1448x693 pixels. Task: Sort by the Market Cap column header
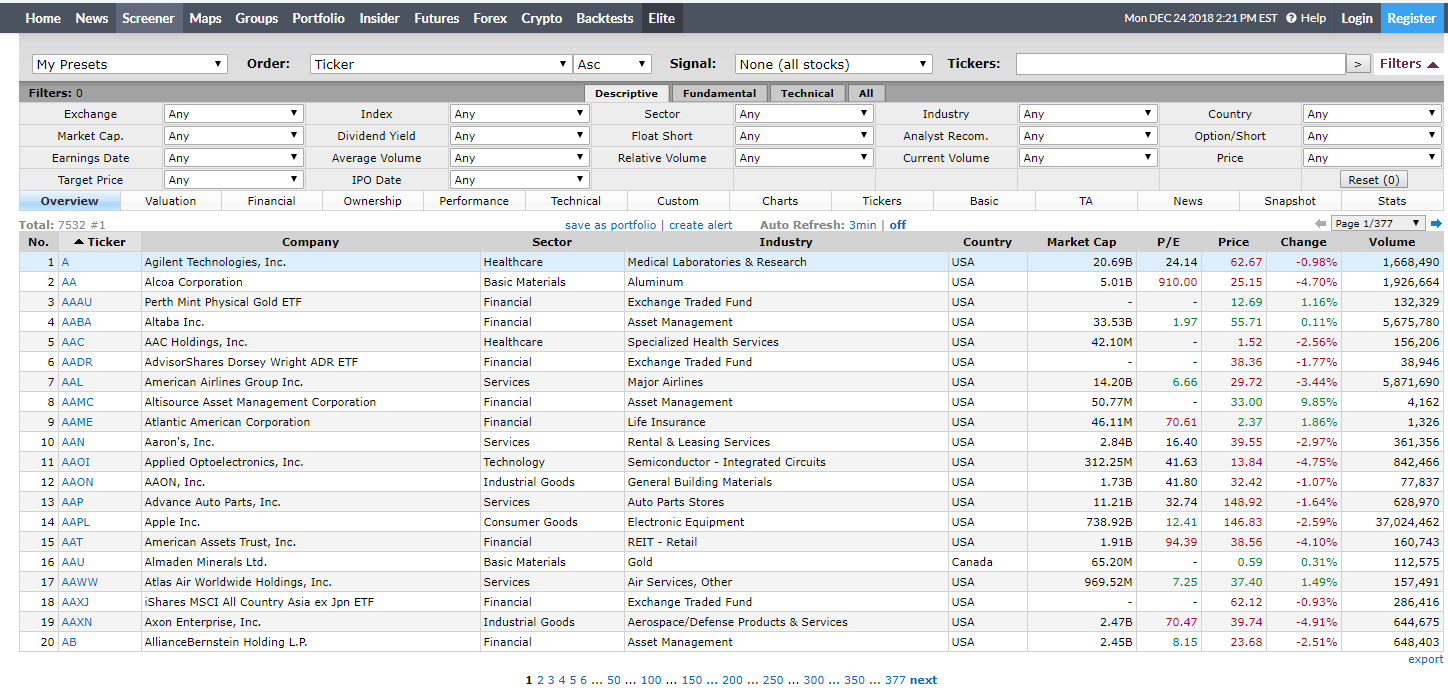(1081, 242)
